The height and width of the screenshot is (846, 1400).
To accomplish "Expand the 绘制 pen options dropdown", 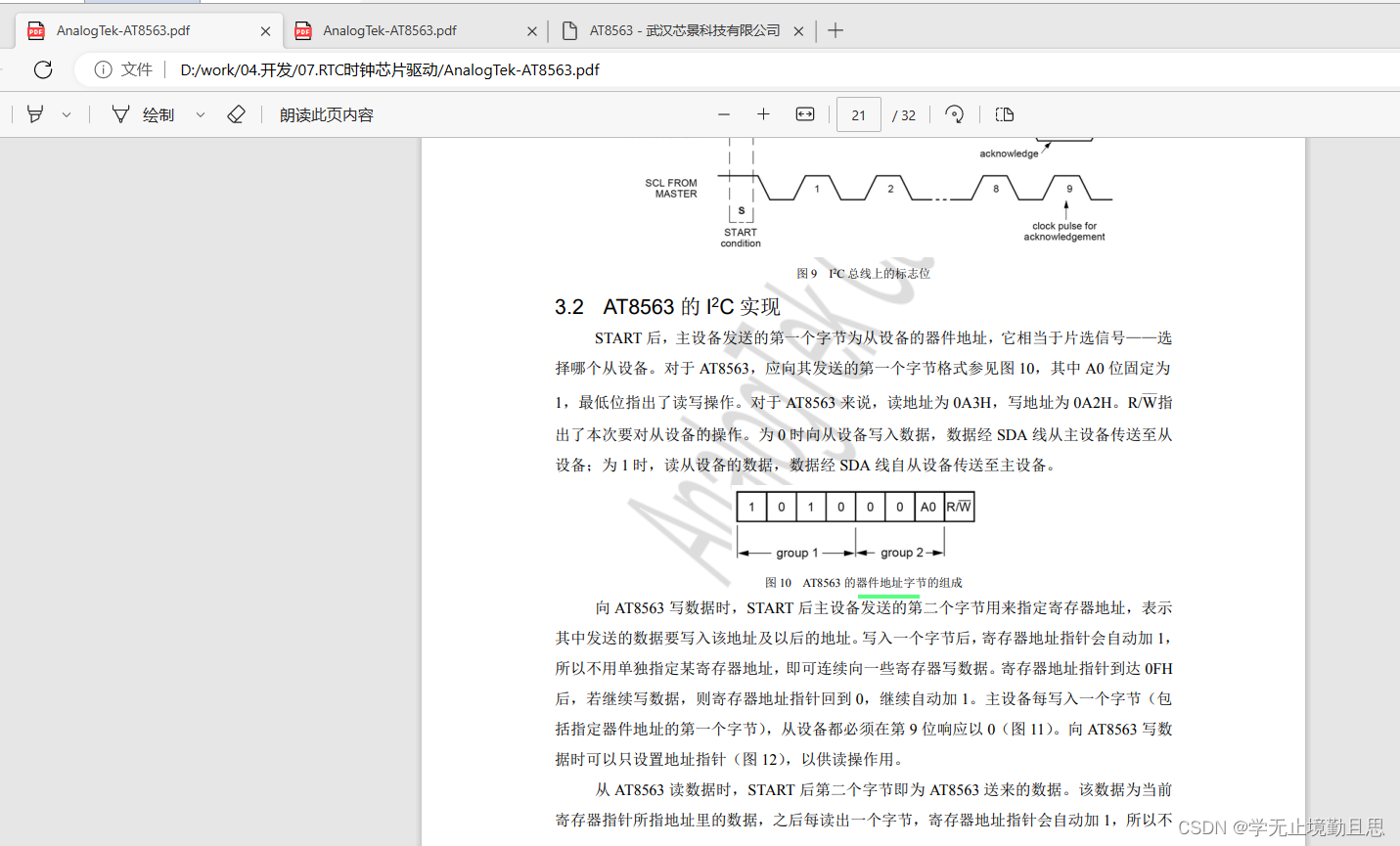I will coord(200,114).
